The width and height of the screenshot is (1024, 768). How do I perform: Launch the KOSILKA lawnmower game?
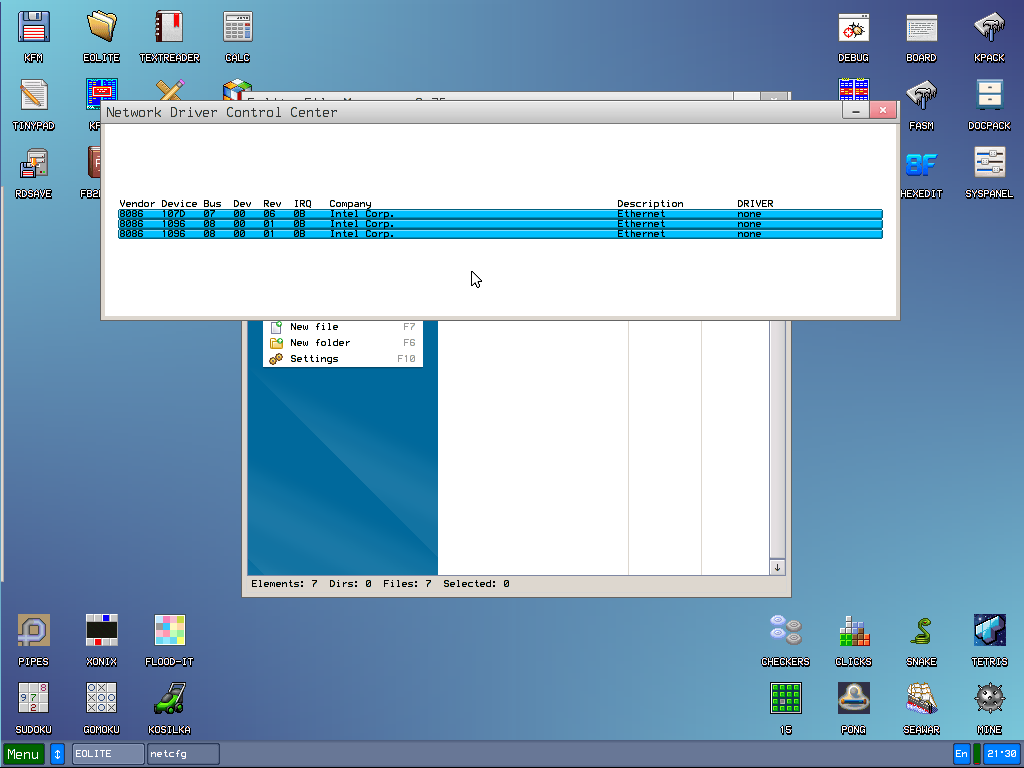click(169, 700)
